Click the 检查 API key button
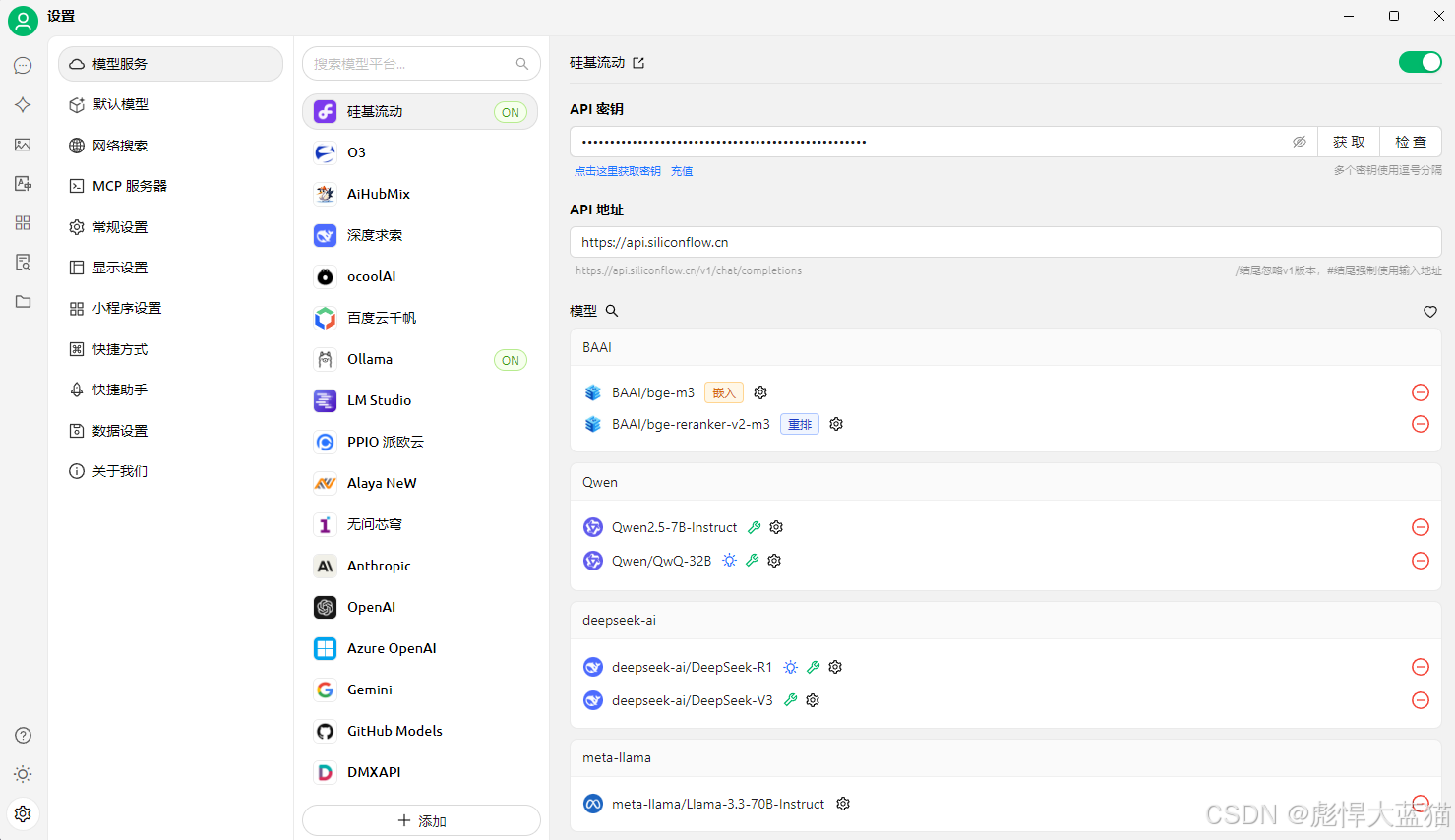Image resolution: width=1455 pixels, height=840 pixels. click(1411, 142)
